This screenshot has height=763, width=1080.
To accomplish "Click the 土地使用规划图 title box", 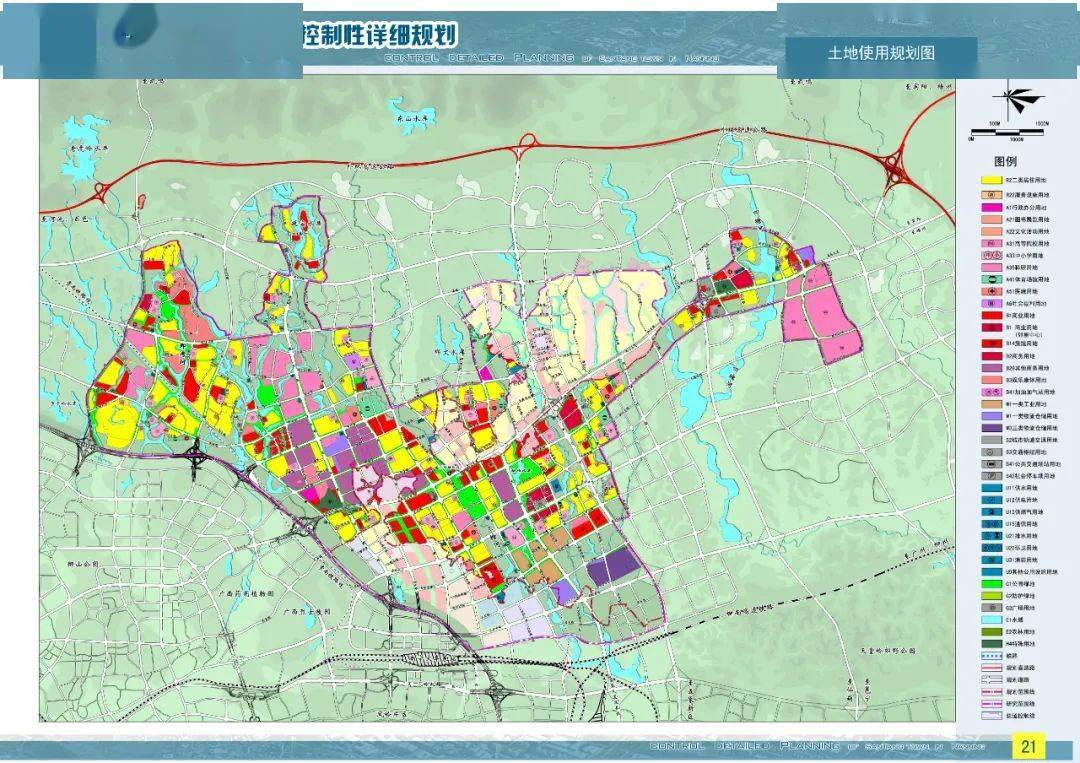I will (x=880, y=53).
